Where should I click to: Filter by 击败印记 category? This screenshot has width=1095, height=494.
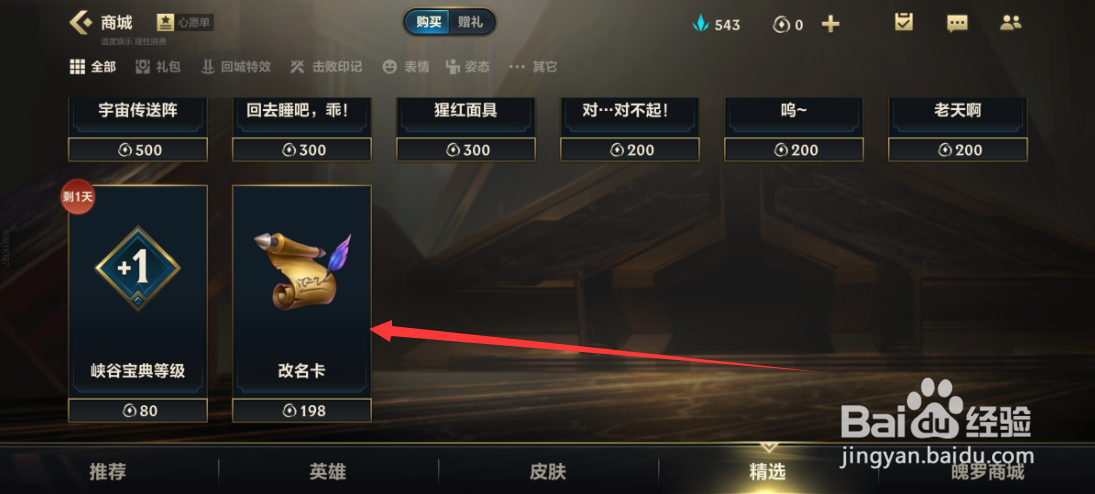pyautogui.click(x=326, y=67)
